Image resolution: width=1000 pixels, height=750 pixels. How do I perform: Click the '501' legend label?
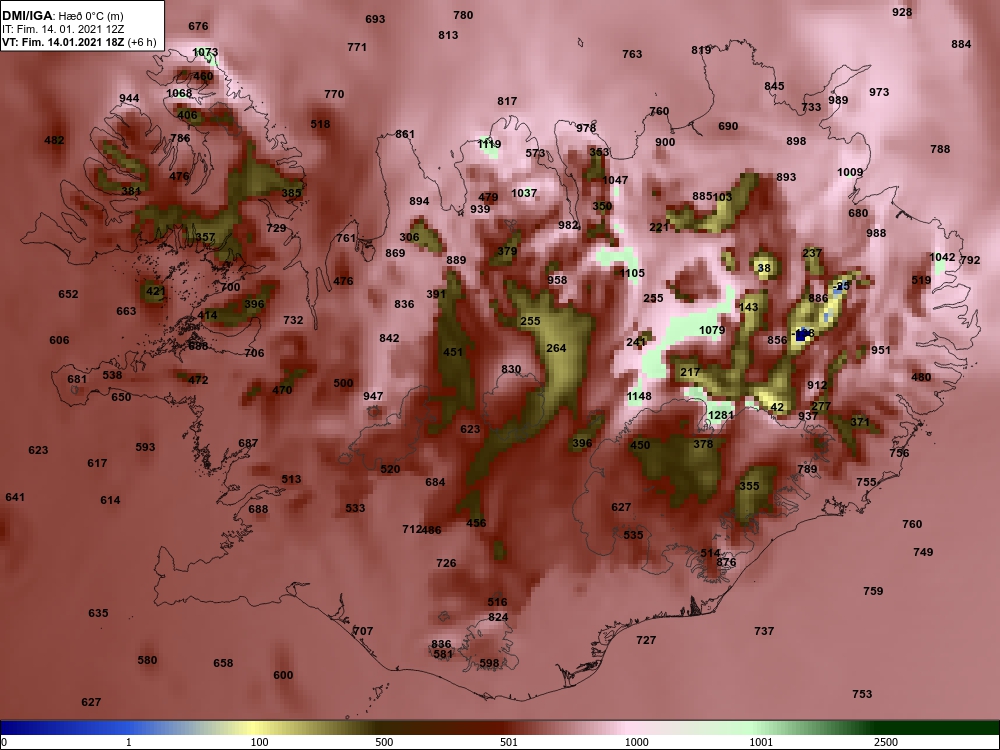[508, 742]
